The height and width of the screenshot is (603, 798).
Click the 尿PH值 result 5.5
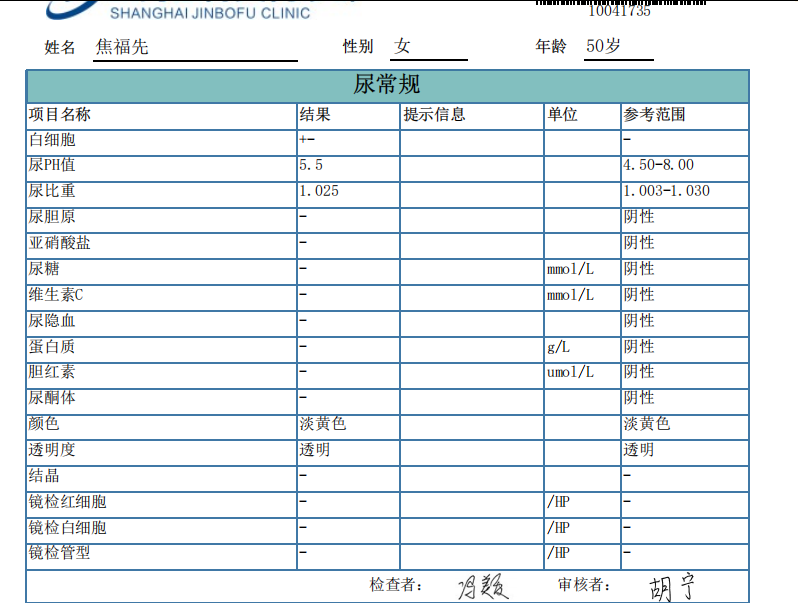click(311, 165)
